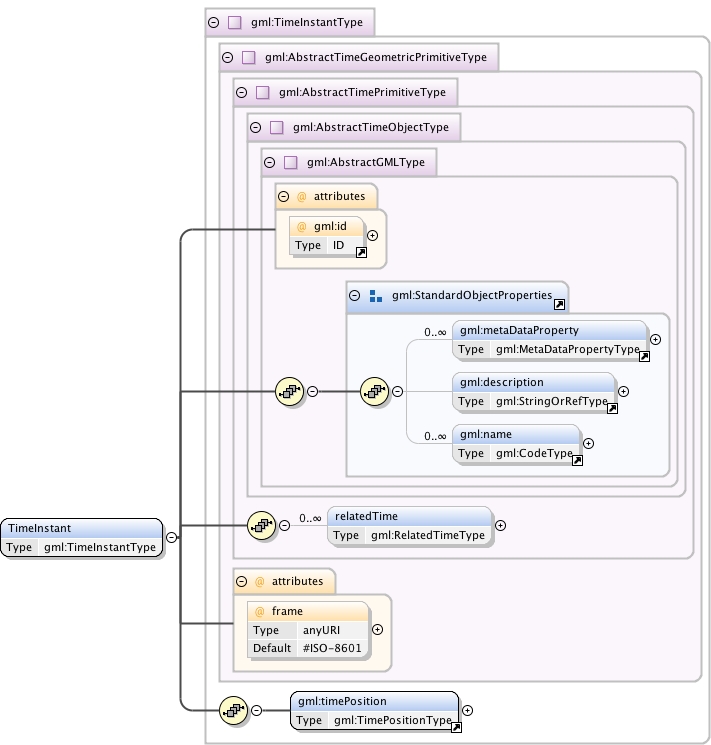The image size is (711, 745).
Task: Expand gml:metaDataProperty element
Action: [x=655, y=339]
